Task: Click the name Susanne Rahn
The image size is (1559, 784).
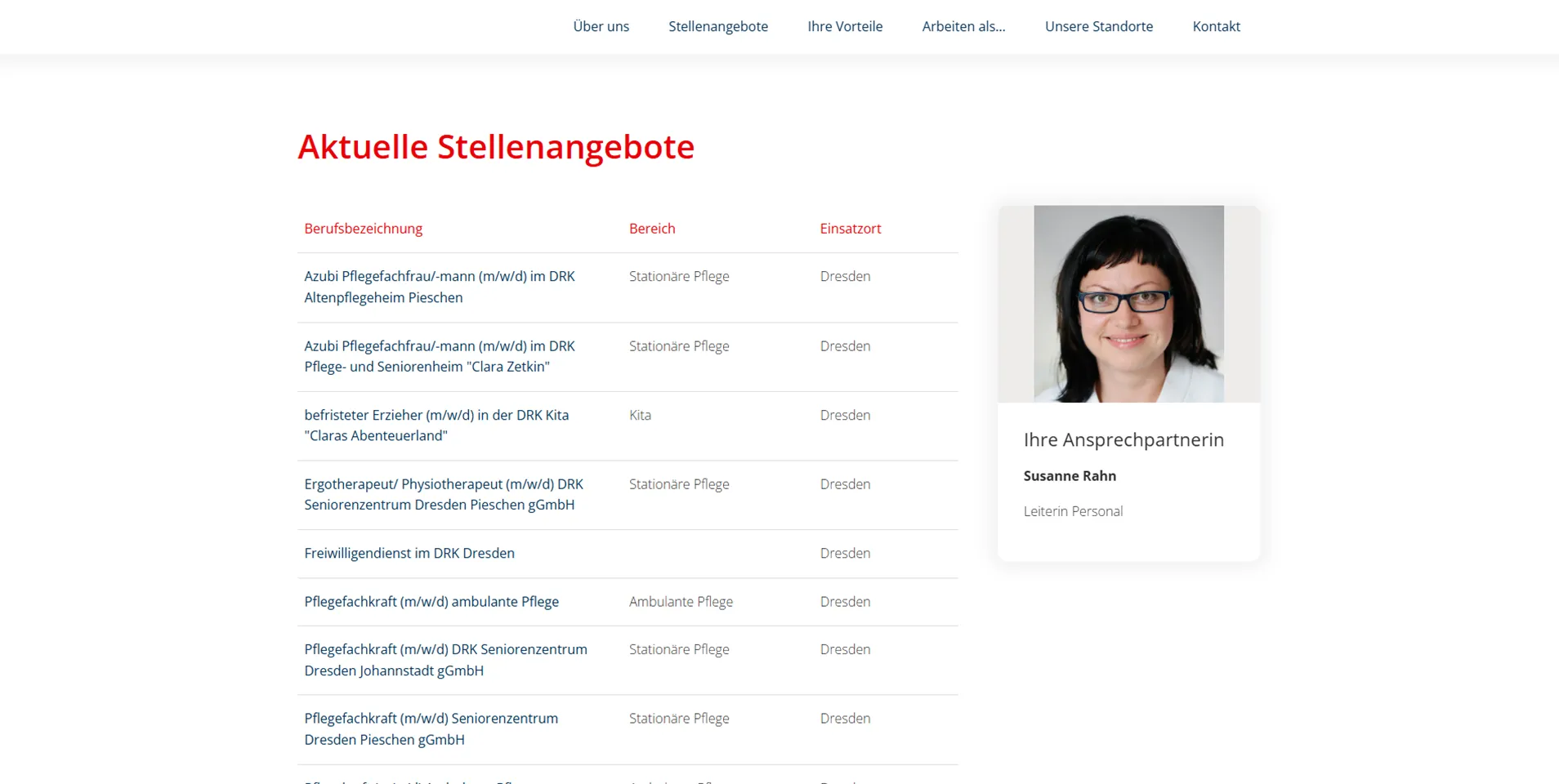Action: [x=1069, y=476]
